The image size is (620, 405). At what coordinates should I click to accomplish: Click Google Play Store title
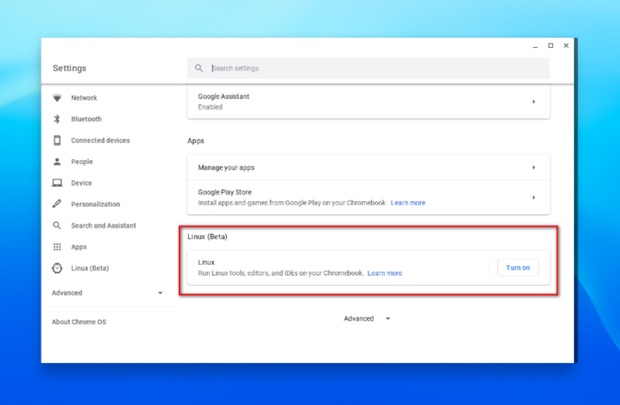(225, 192)
